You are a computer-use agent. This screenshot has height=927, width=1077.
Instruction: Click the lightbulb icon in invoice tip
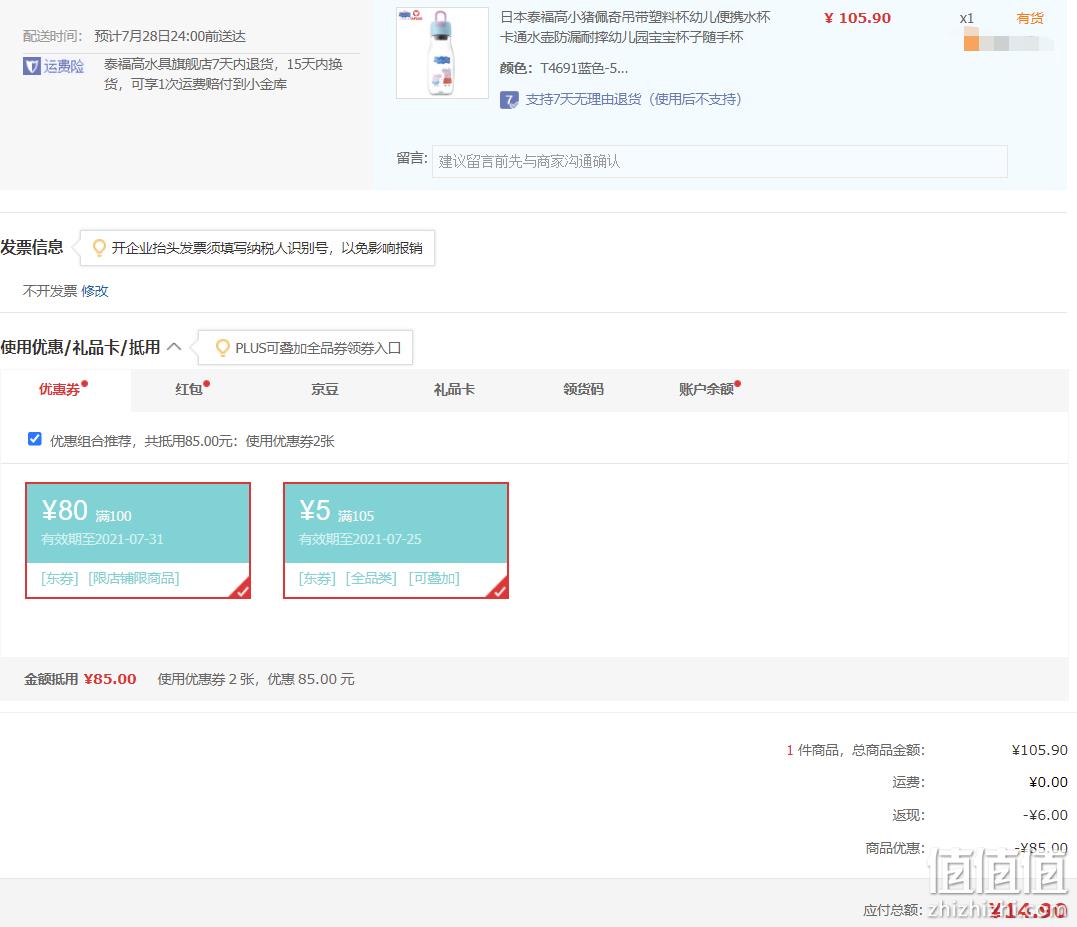(x=99, y=247)
